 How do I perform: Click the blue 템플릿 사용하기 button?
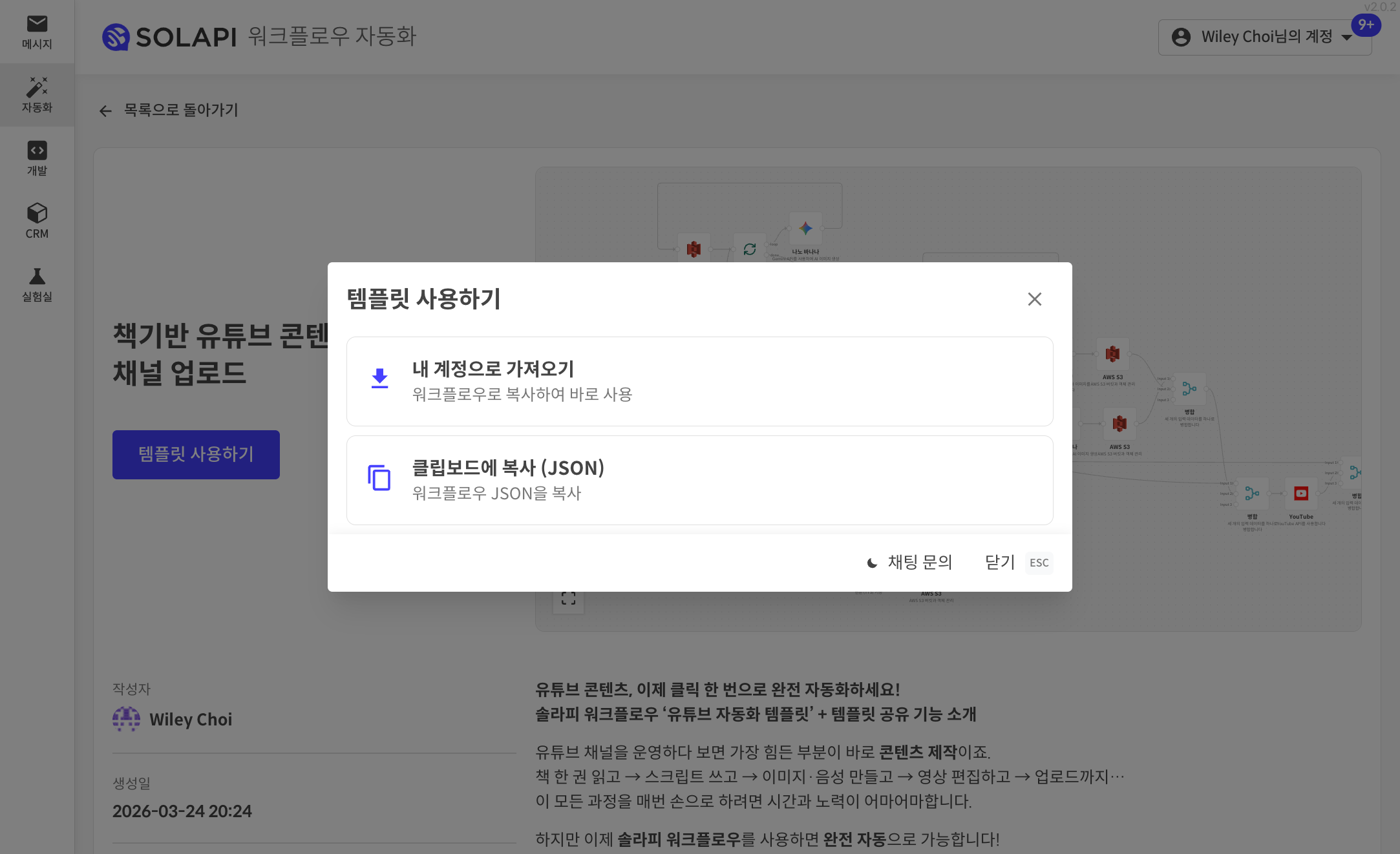tap(196, 455)
